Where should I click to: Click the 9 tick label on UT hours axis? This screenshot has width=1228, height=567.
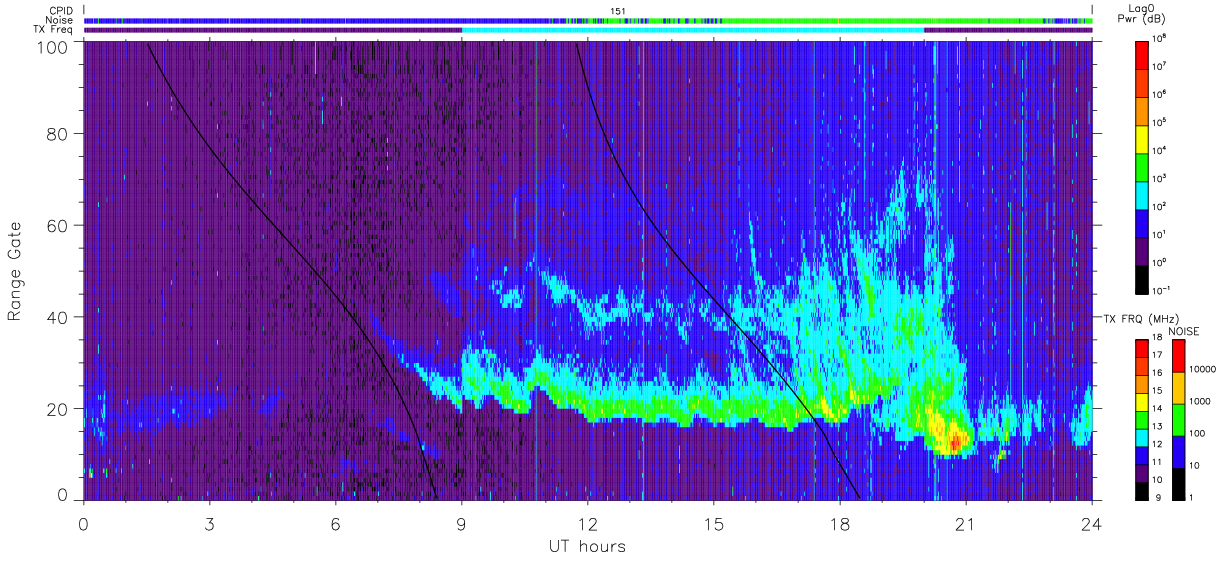[461, 523]
